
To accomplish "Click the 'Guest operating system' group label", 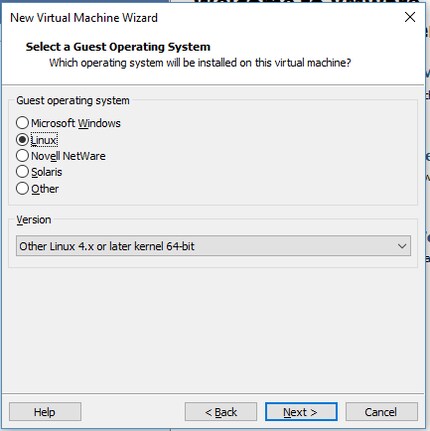I will coord(73,101).
